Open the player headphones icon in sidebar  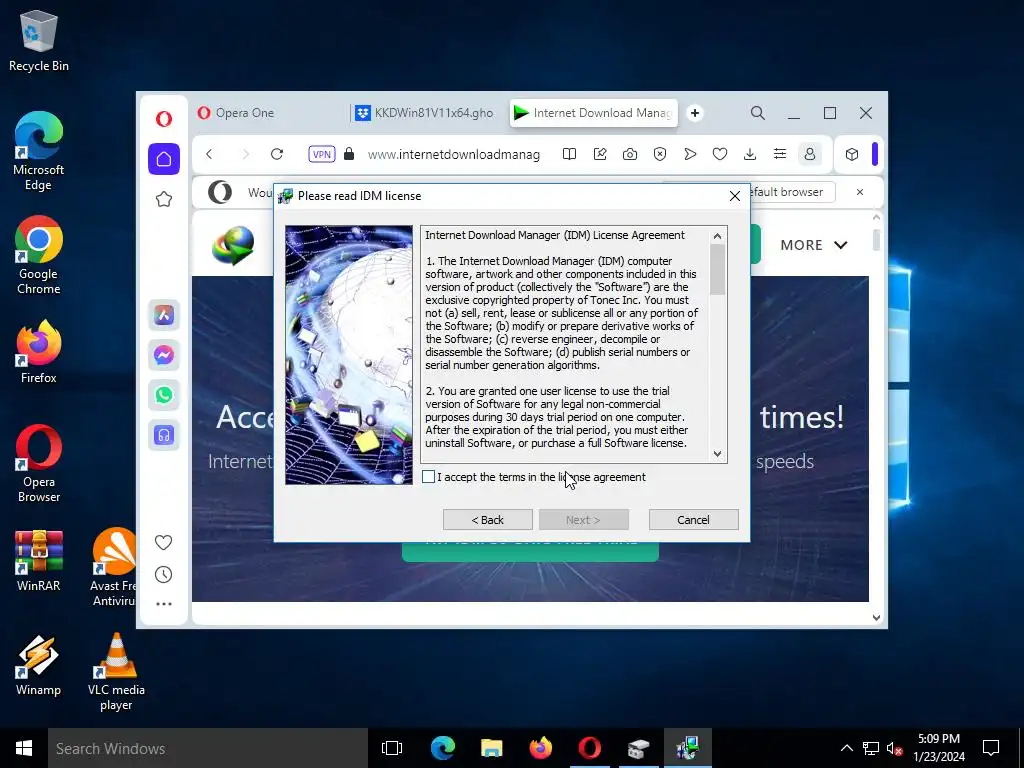tap(164, 435)
